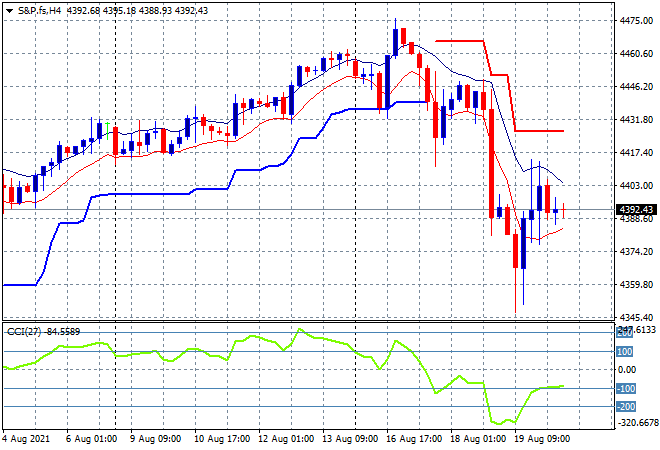Click the OHLC values 4392.68 4395.18 4388.93
The height and width of the screenshot is (450, 660).
[120, 11]
